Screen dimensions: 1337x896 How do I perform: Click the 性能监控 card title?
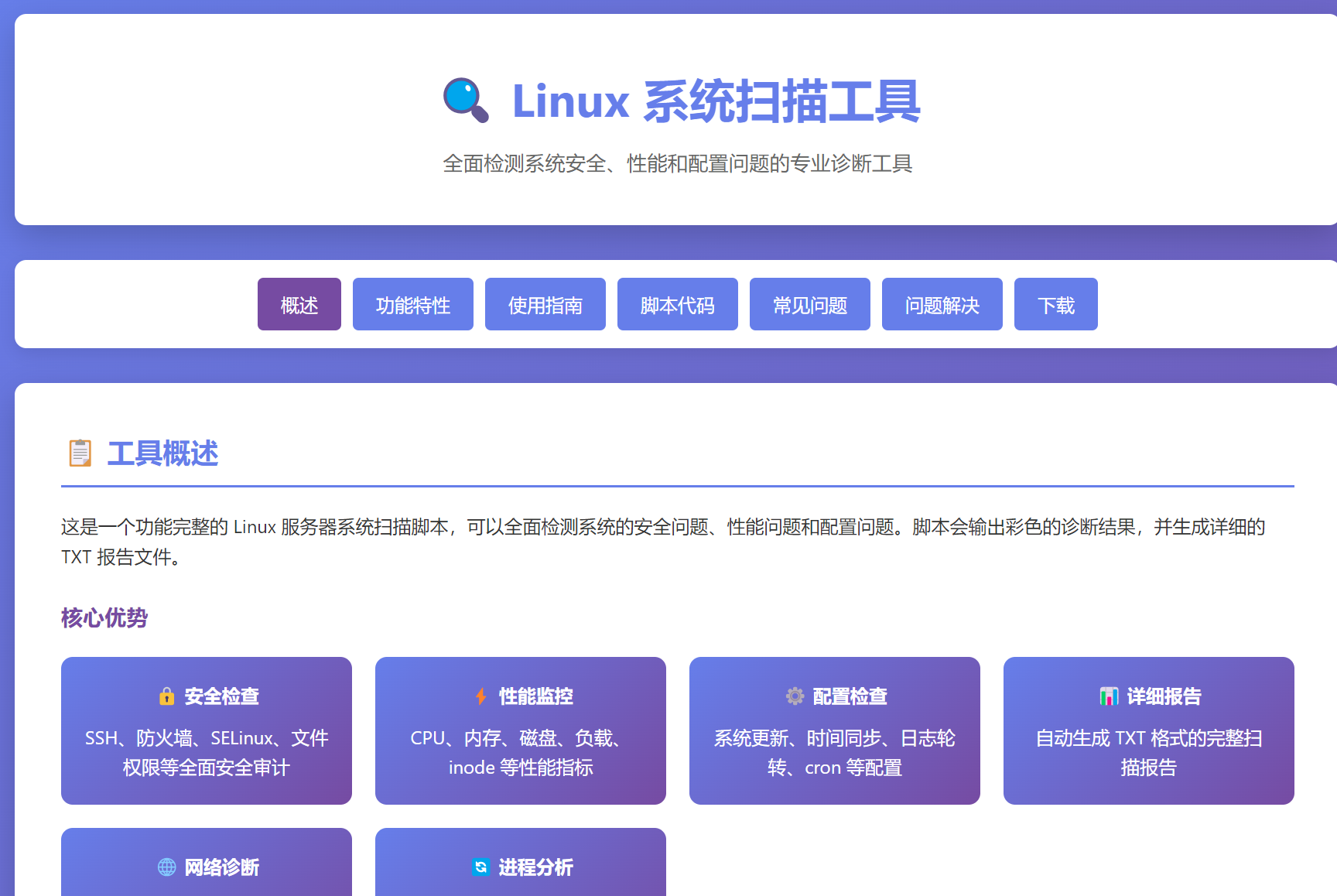tap(536, 696)
